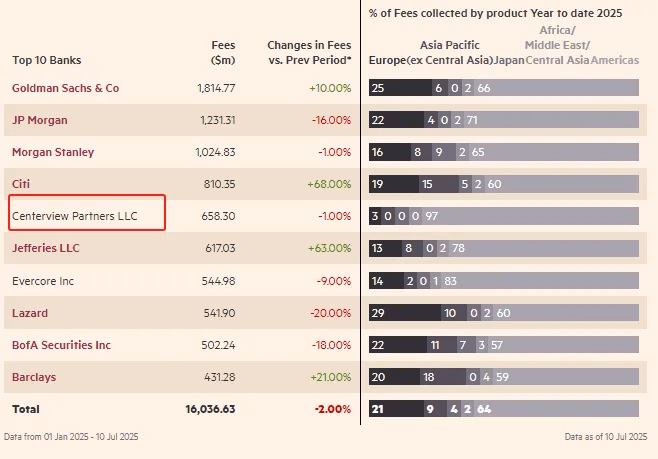The image size is (658, 459).
Task: Click the Asia Pacific legend label
Action: [450, 52]
